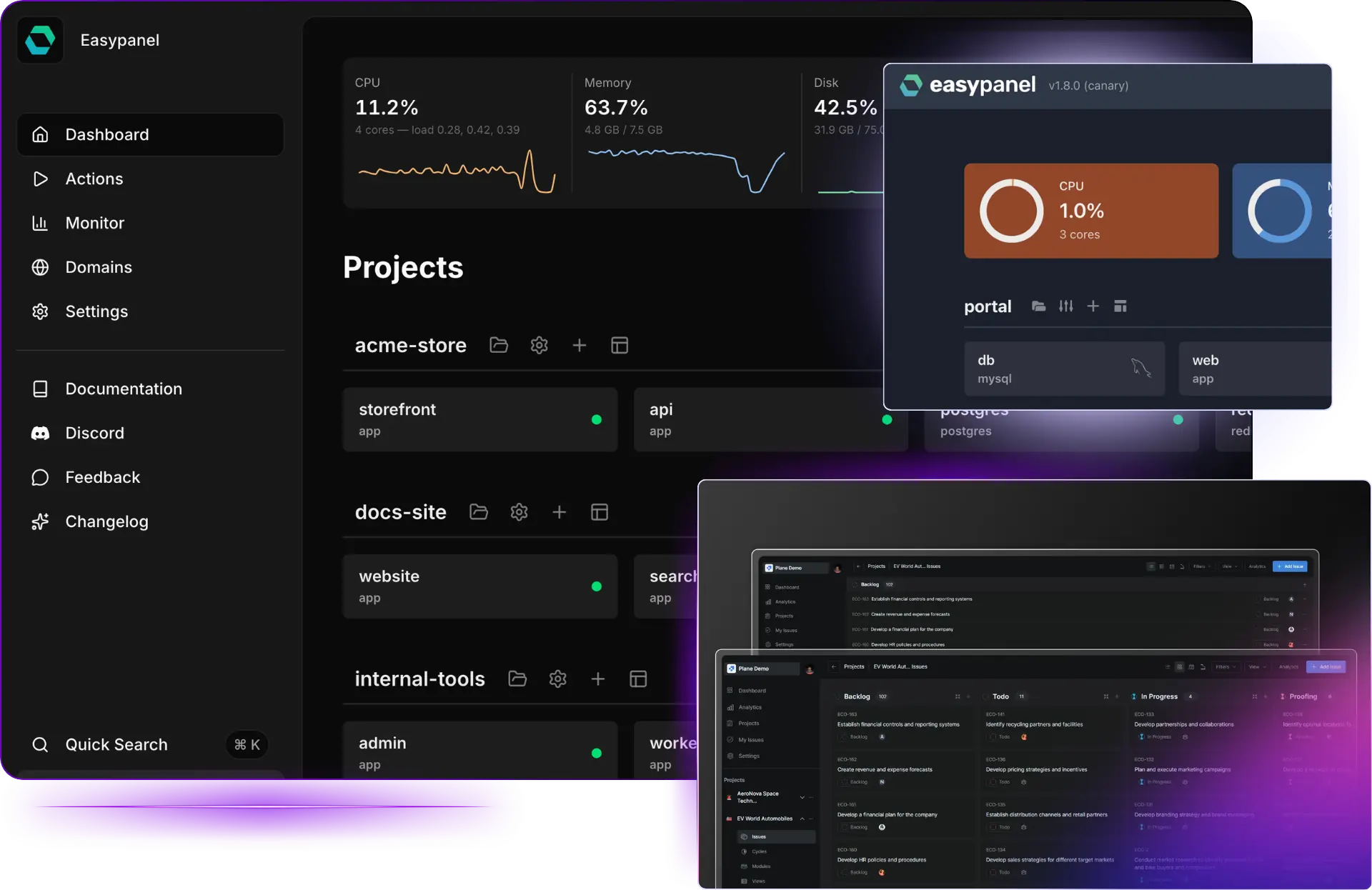Click the user avatar in the front Plane window
Image resolution: width=1372 pixels, height=890 pixels.
[x=810, y=669]
